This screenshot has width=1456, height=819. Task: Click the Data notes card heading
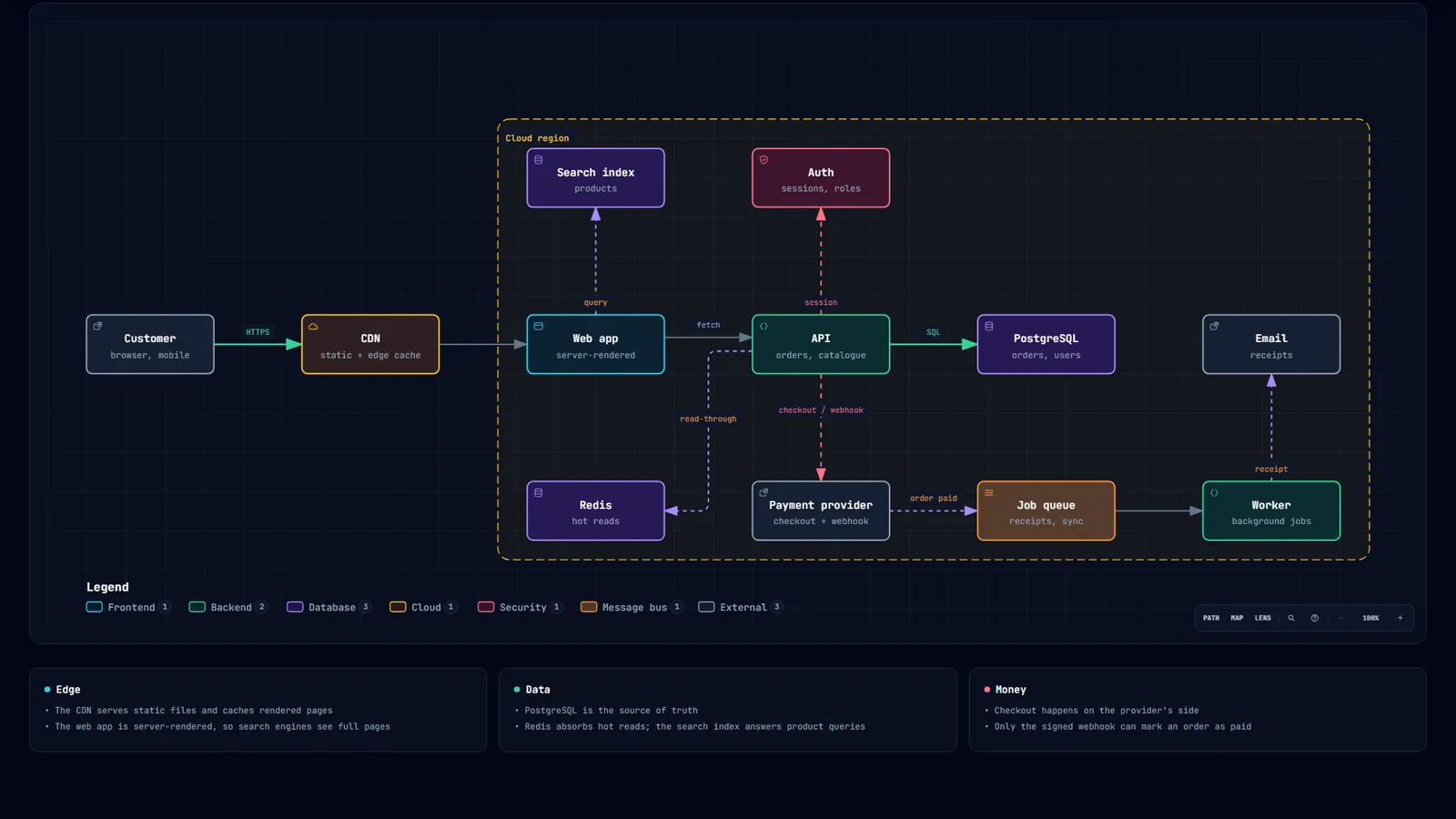pyautogui.click(x=538, y=690)
